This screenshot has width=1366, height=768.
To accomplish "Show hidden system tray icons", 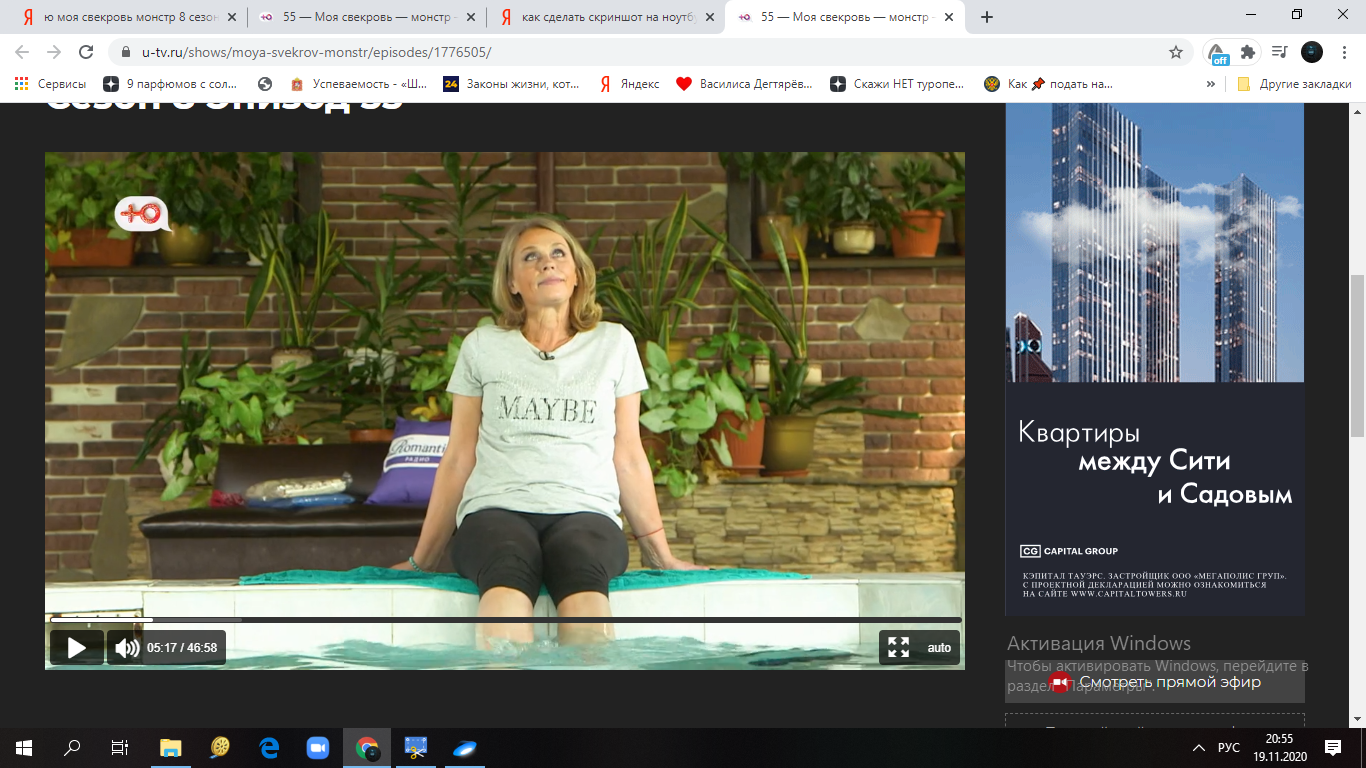I will (x=1199, y=747).
